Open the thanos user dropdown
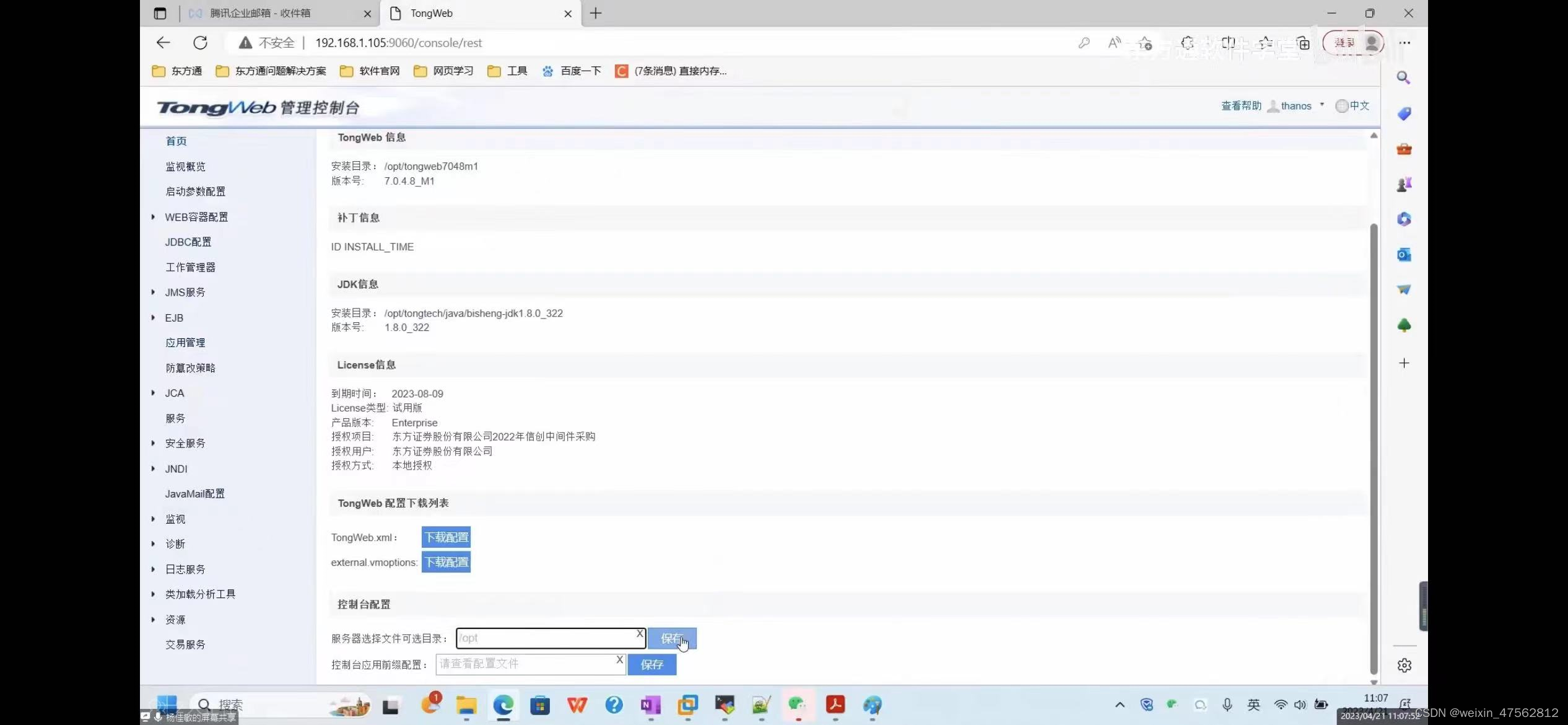Viewport: 1568px width, 725px height. (1297, 106)
